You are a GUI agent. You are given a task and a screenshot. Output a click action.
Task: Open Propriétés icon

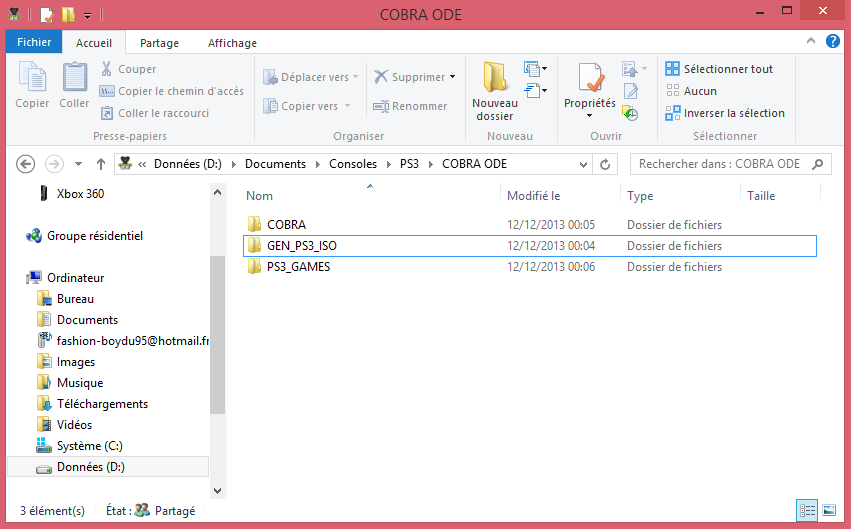tap(589, 78)
